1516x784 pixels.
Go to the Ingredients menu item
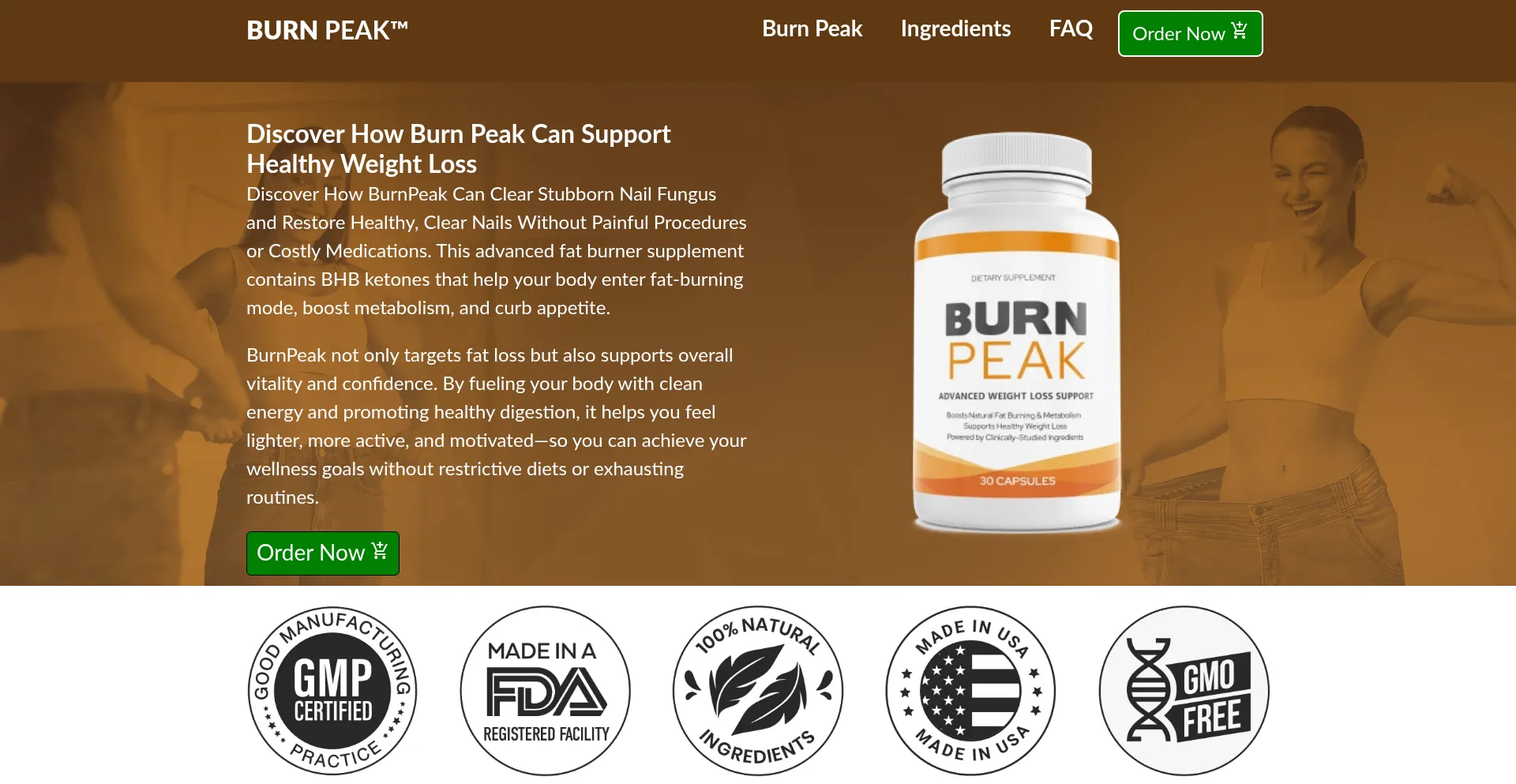(x=955, y=28)
